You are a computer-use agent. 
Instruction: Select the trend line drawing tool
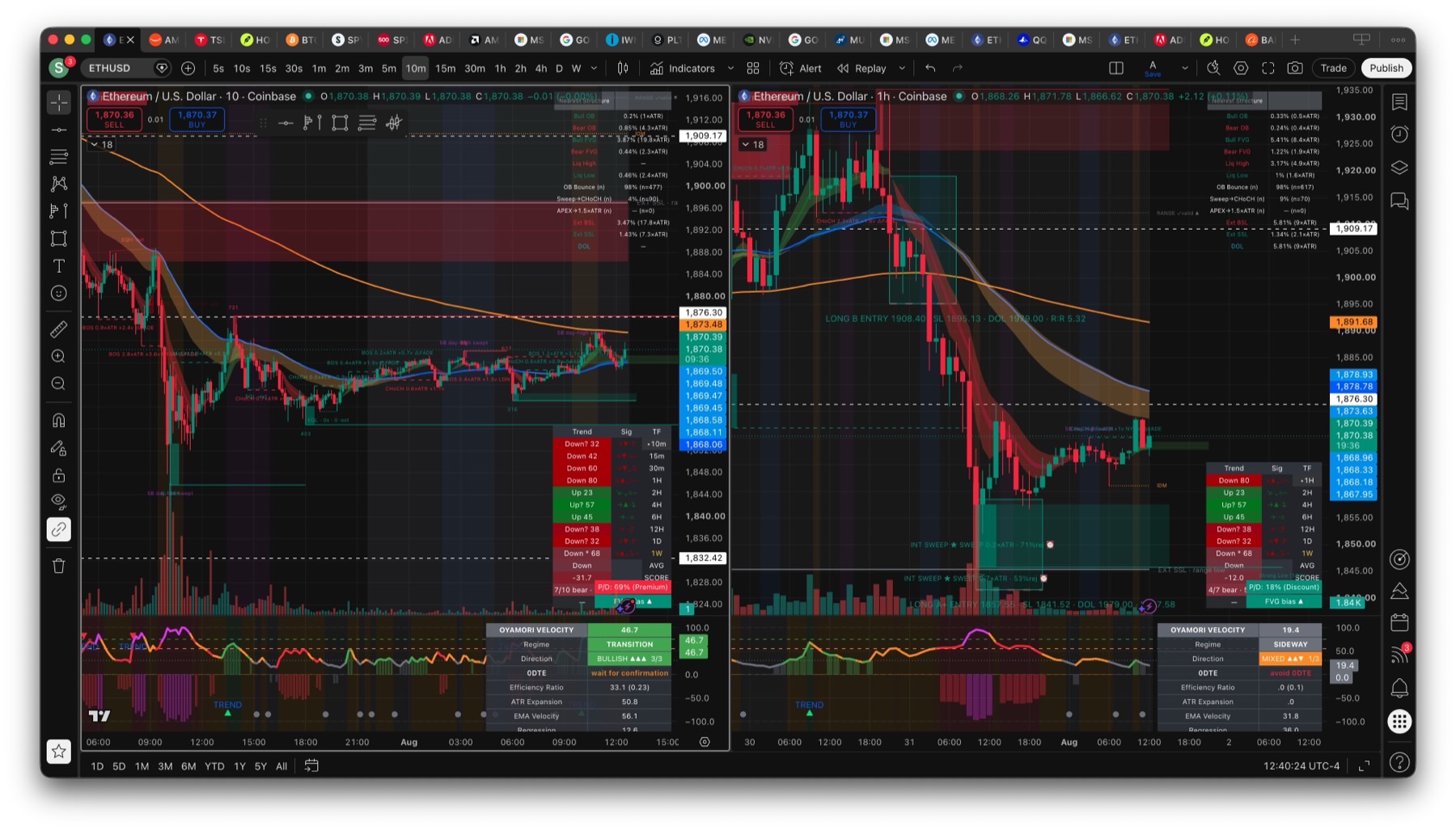pyautogui.click(x=59, y=129)
